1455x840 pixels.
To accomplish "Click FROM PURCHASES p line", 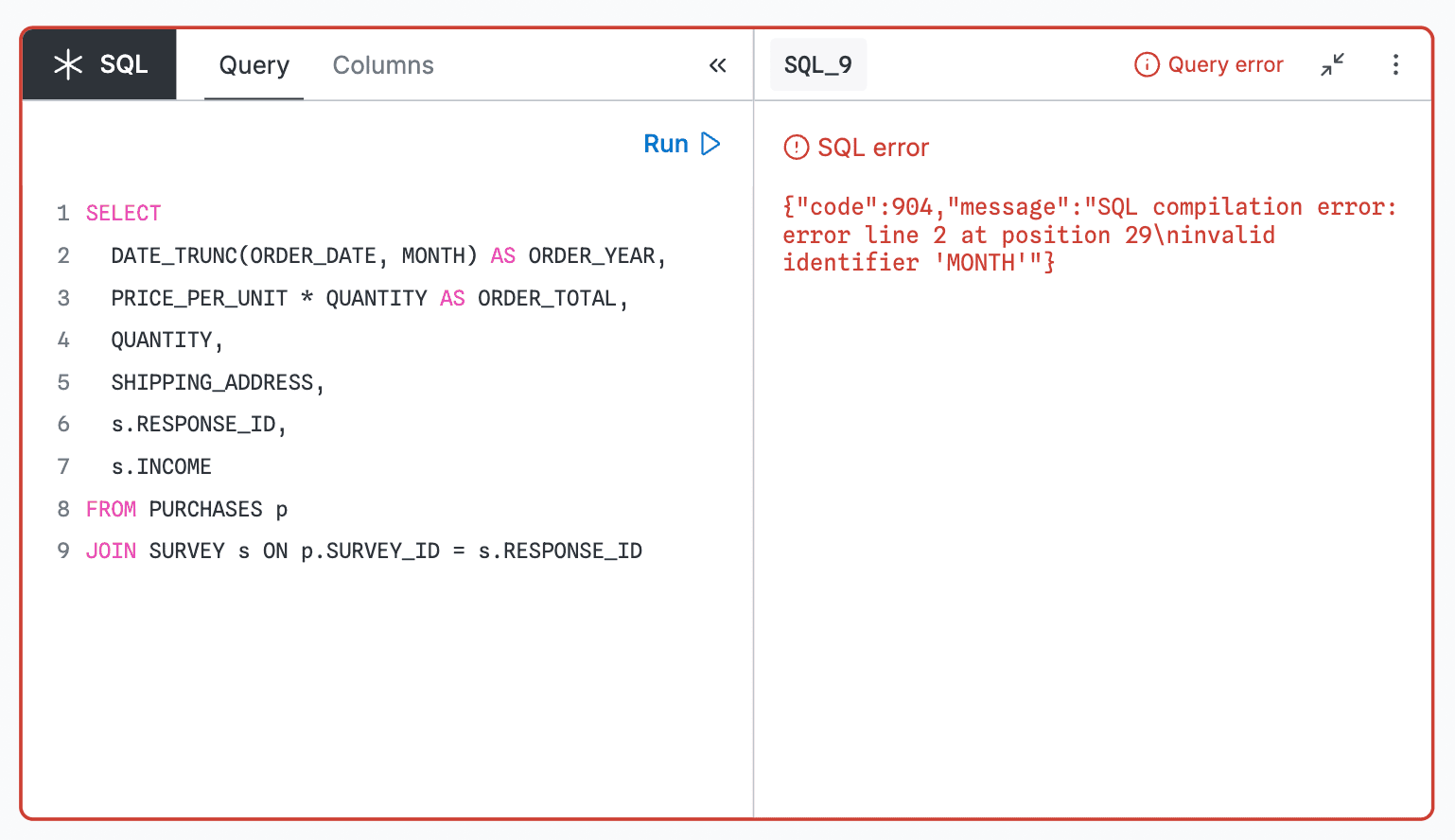I will click(x=186, y=510).
